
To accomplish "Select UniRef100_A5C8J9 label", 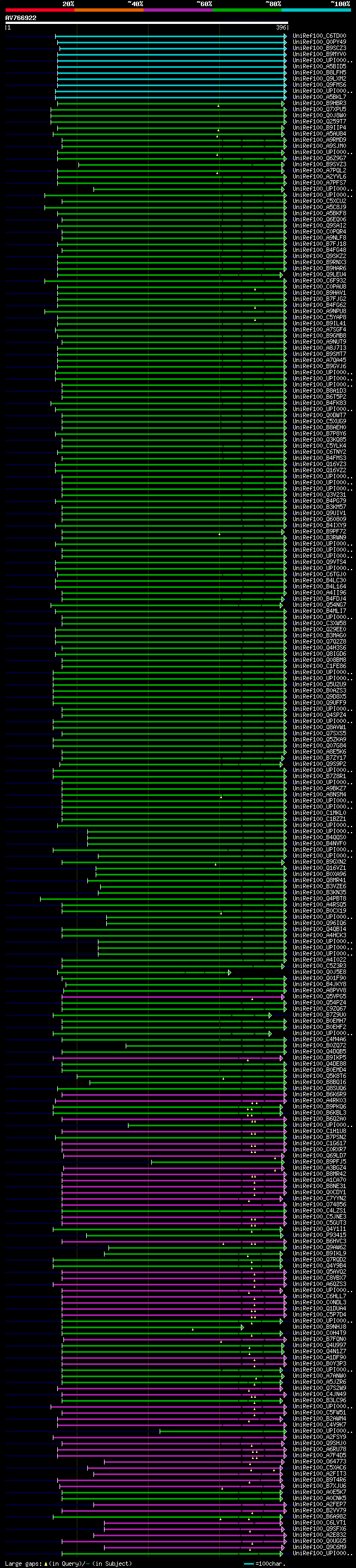I will click(x=319, y=207).
